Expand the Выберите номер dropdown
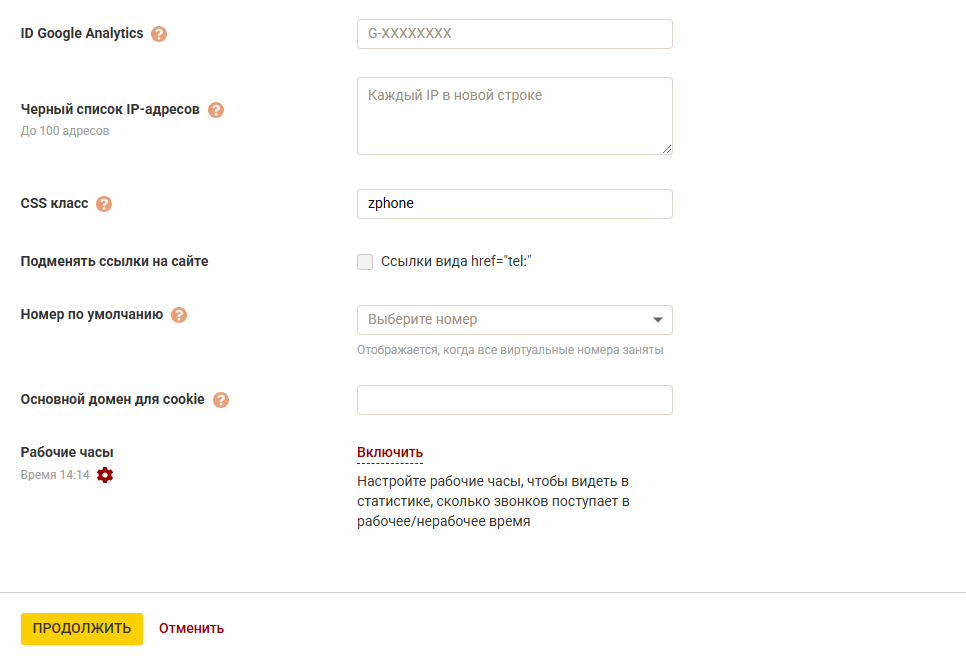The height and width of the screenshot is (660, 966). (x=514, y=320)
